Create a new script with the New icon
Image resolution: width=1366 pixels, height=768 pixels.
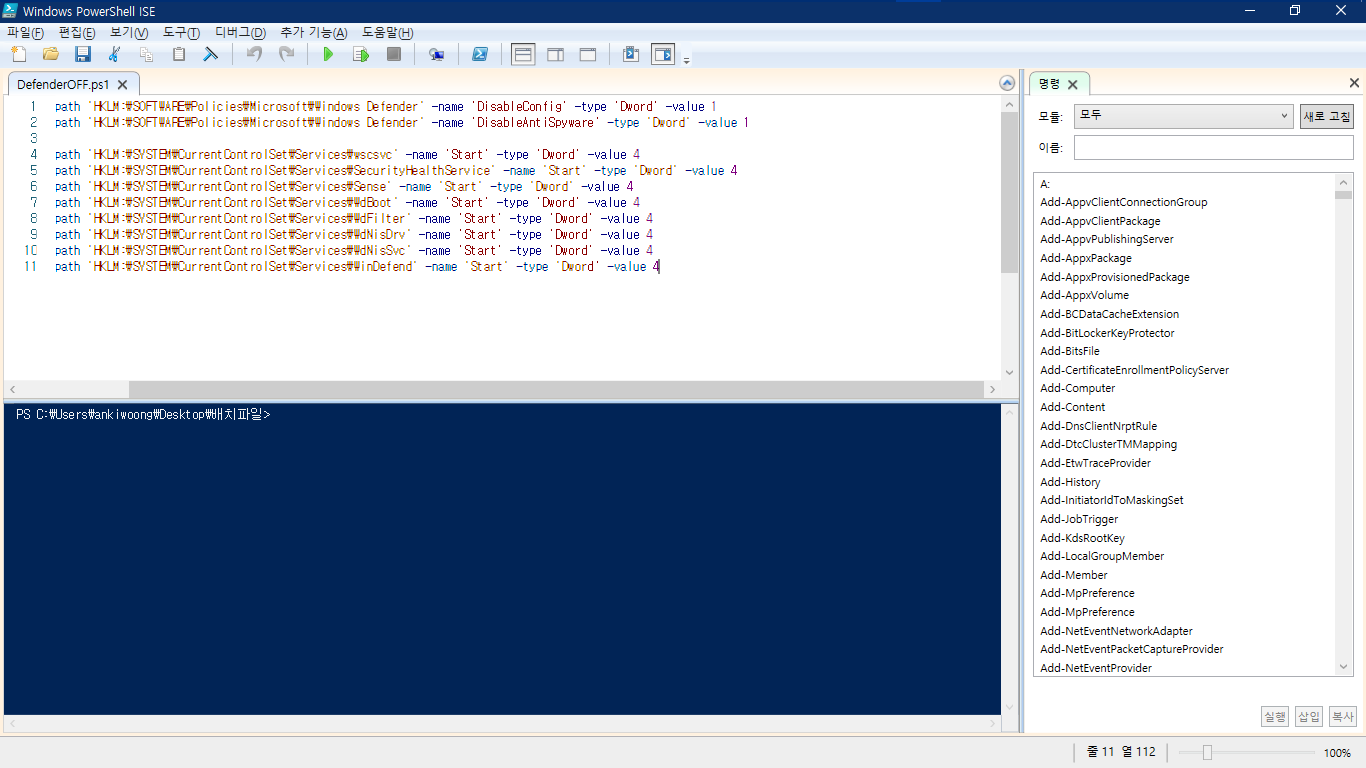click(x=19, y=54)
